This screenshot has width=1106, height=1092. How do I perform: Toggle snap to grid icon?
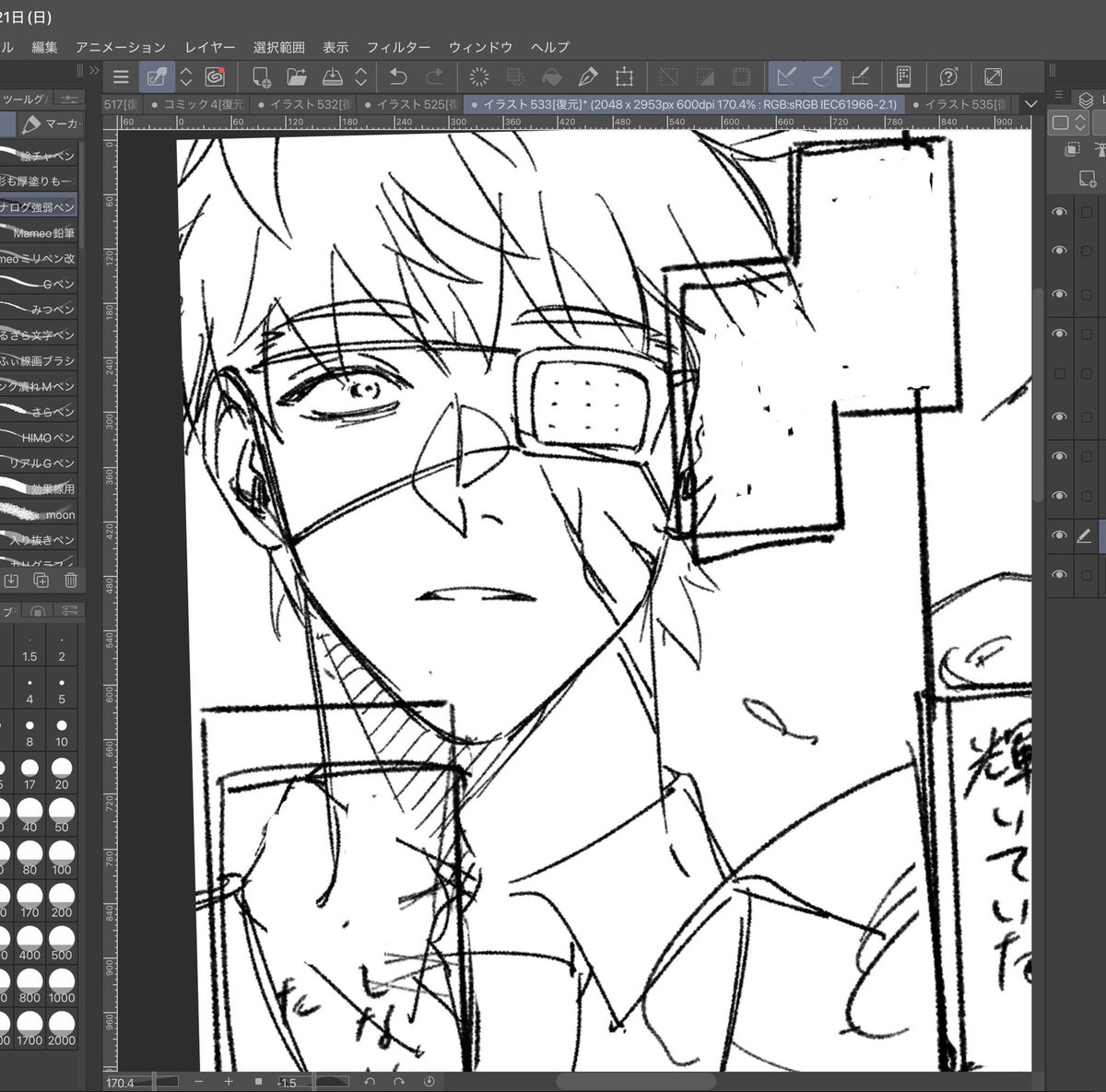click(859, 77)
